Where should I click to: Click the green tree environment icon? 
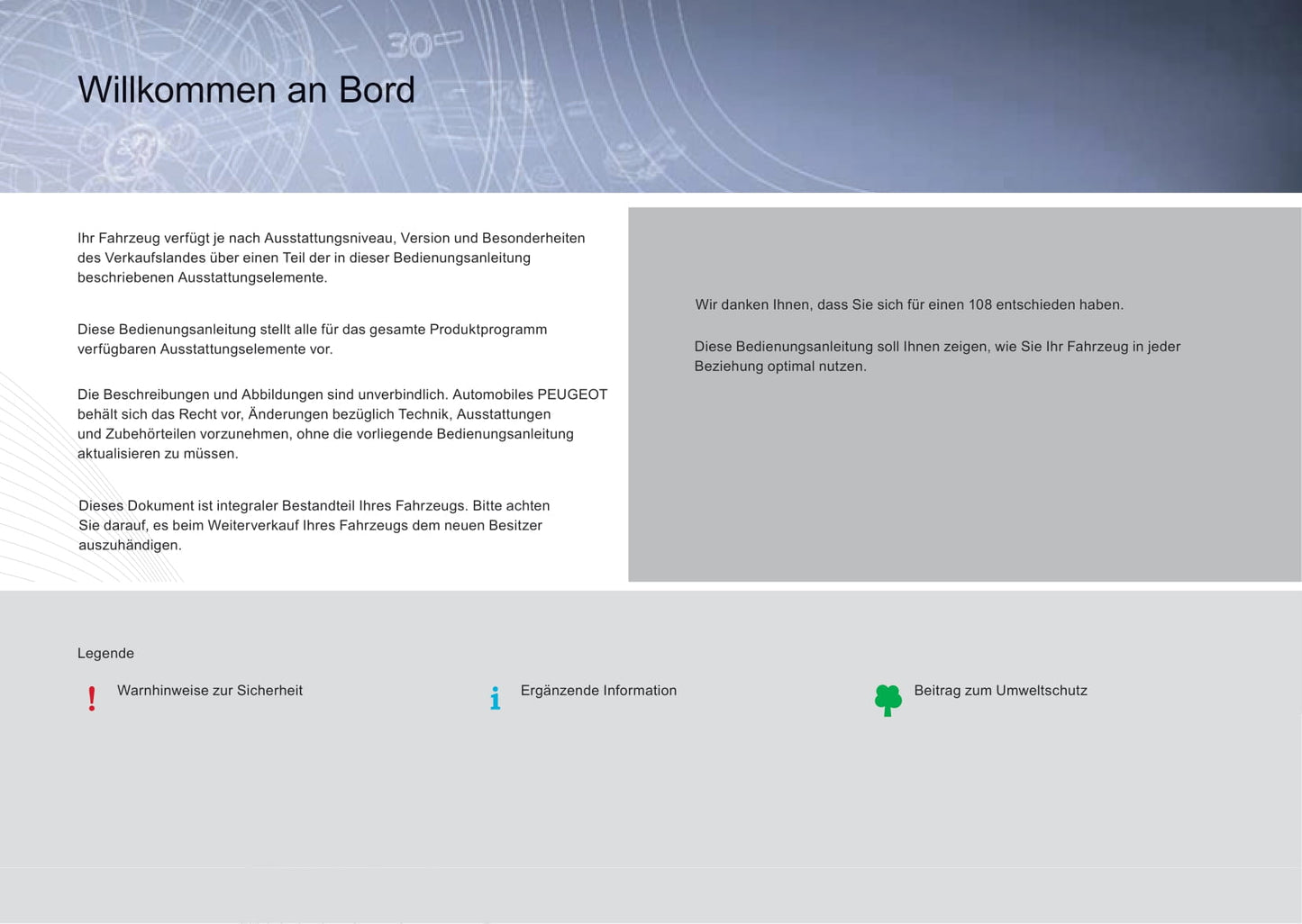tap(888, 700)
